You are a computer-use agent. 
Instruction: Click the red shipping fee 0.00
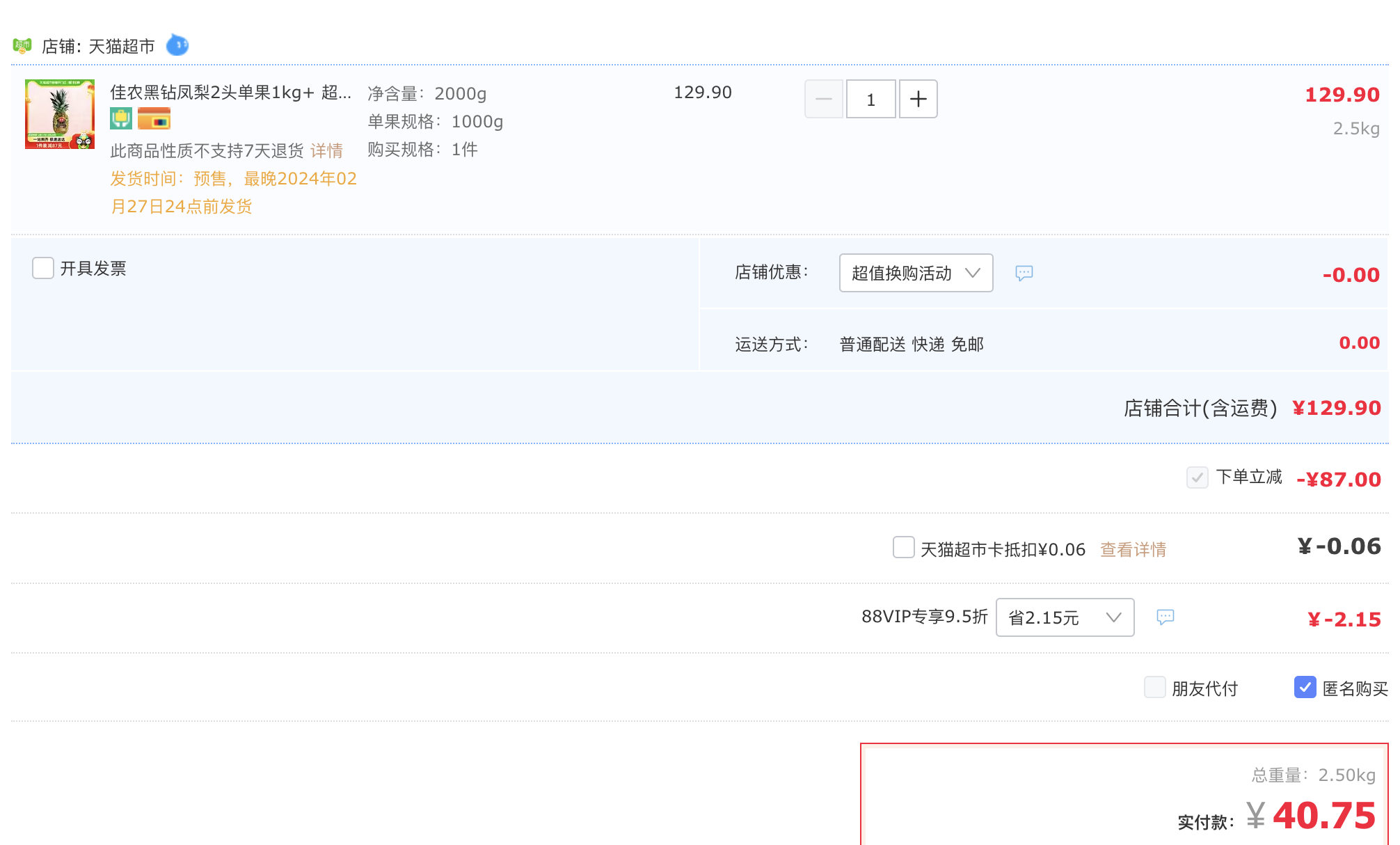[1360, 343]
